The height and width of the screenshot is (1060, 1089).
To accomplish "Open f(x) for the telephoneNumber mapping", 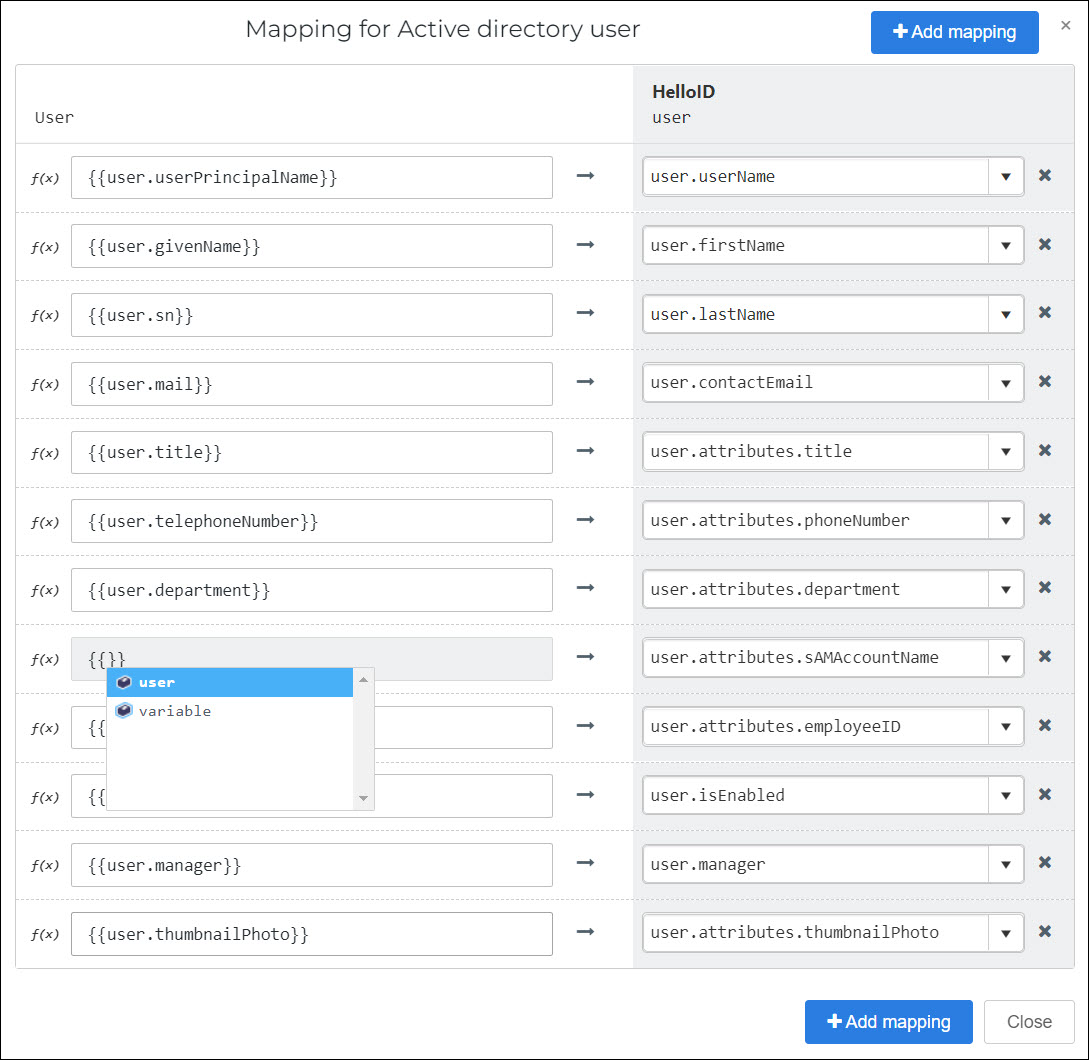I will pos(45,522).
